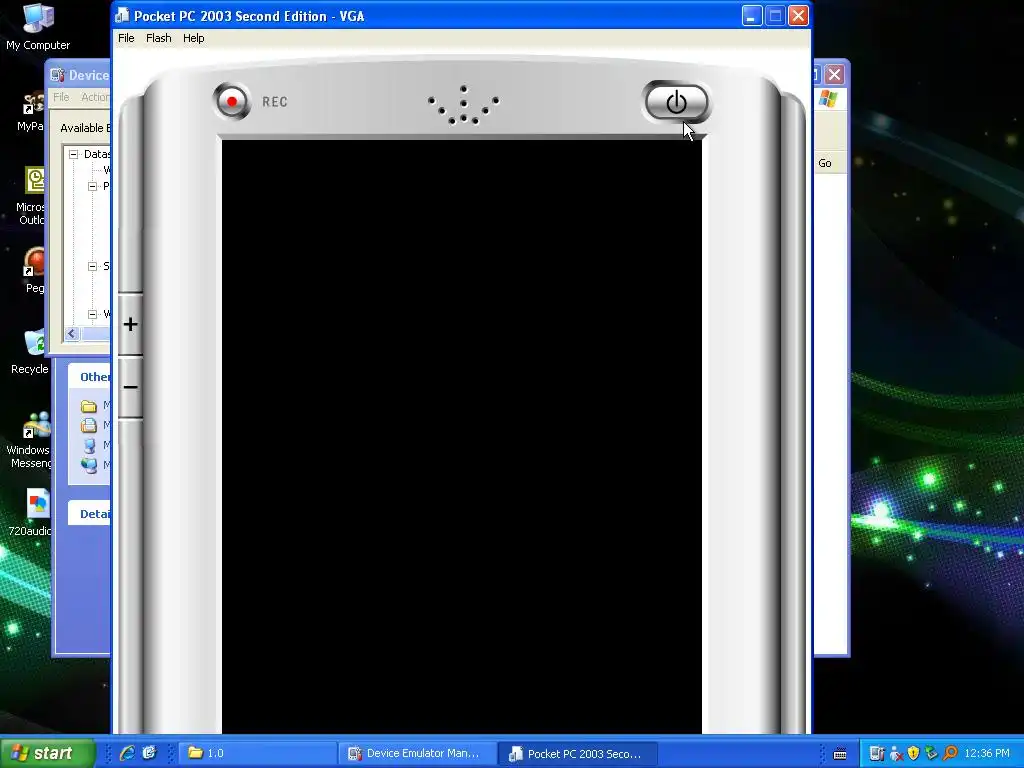Close the background Explorer window
Image resolution: width=1024 pixels, height=768 pixels.
coord(834,74)
